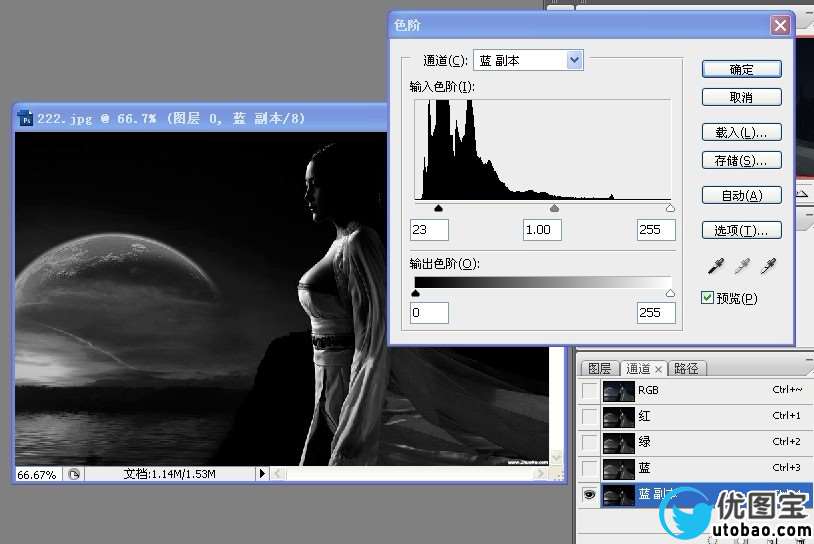Show the 蓝 channel visibility
The width and height of the screenshot is (814, 544).
pyautogui.click(x=589, y=468)
